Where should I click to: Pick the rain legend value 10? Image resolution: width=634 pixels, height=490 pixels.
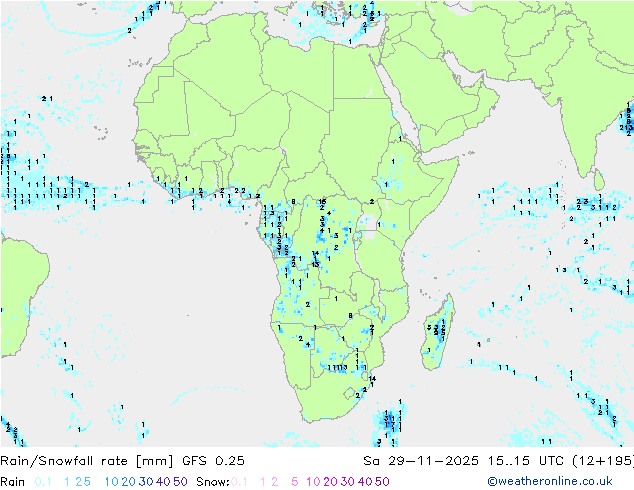[x=111, y=482]
